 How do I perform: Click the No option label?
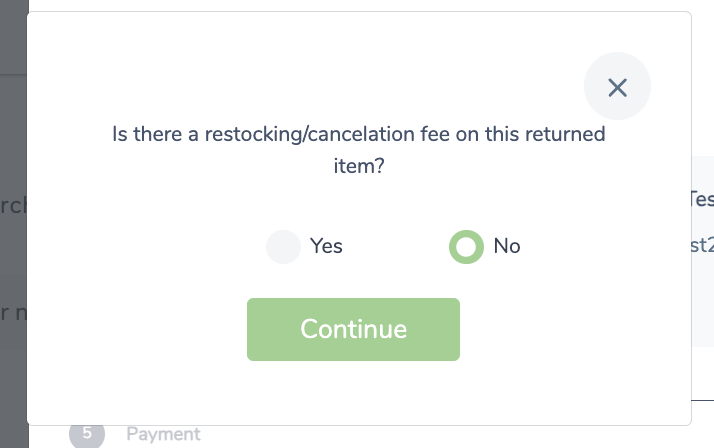[x=507, y=246]
